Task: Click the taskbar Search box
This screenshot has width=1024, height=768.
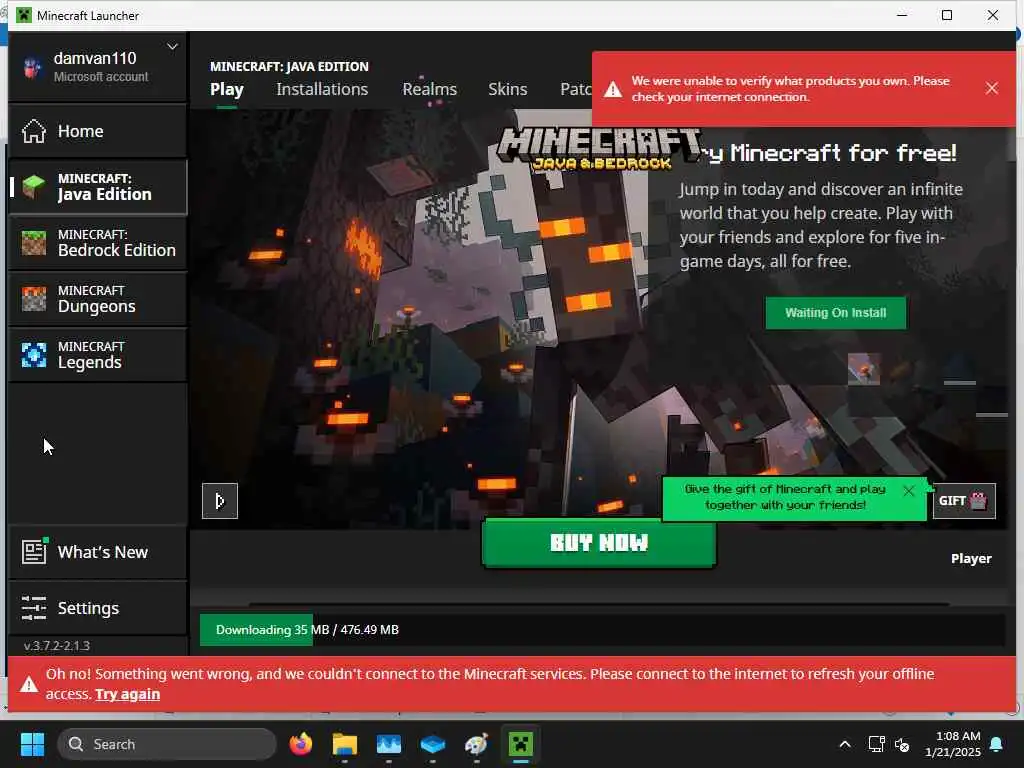Action: click(x=167, y=744)
